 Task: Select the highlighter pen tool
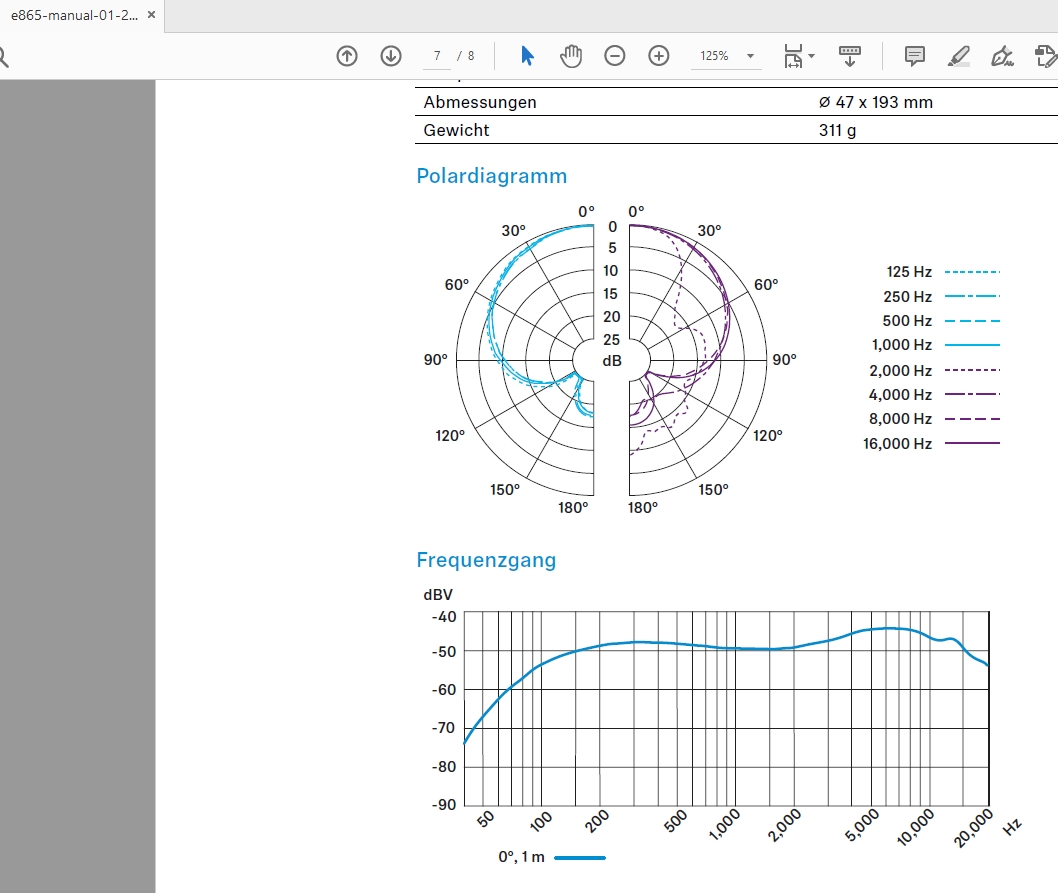pyautogui.click(x=958, y=56)
